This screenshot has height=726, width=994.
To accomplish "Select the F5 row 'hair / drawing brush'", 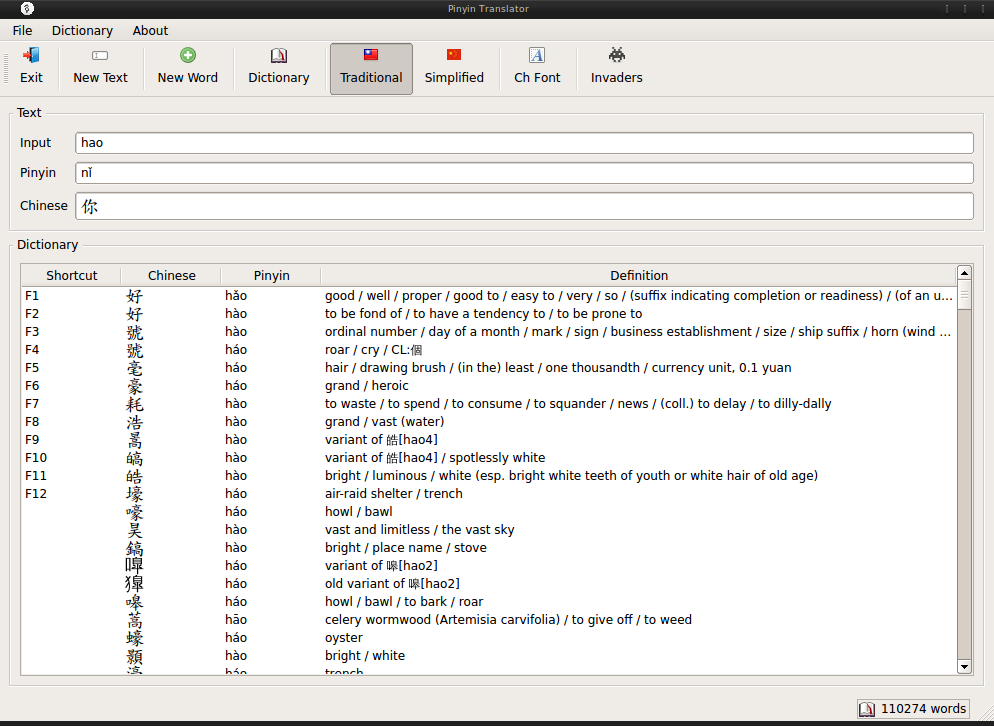I will (489, 368).
